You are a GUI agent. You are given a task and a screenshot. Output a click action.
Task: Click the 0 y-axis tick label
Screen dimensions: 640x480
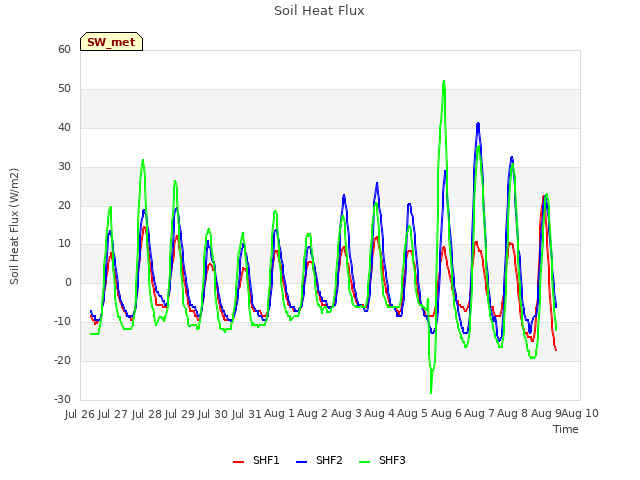pyautogui.click(x=68, y=282)
